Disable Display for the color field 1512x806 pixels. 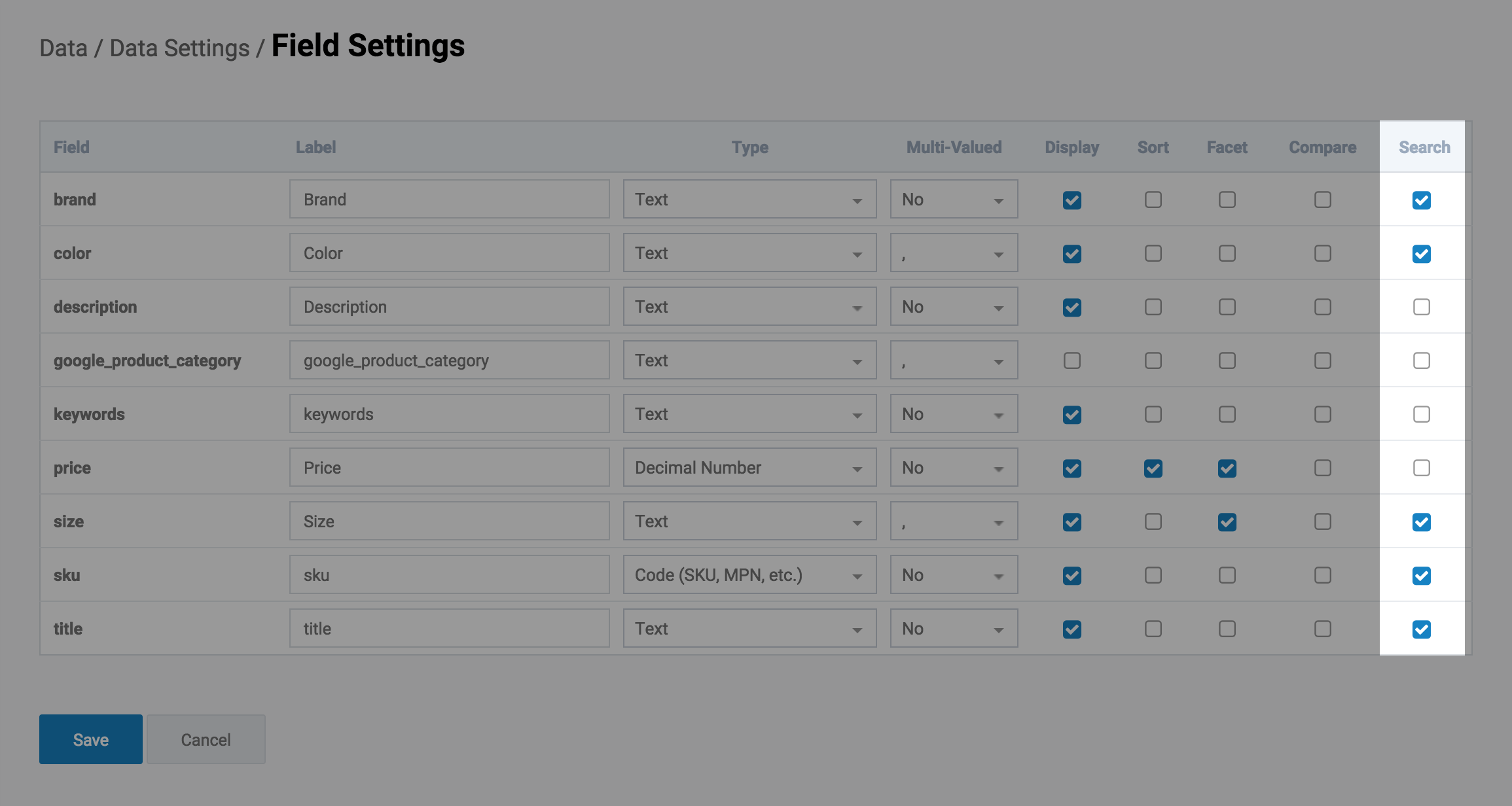pyautogui.click(x=1071, y=254)
